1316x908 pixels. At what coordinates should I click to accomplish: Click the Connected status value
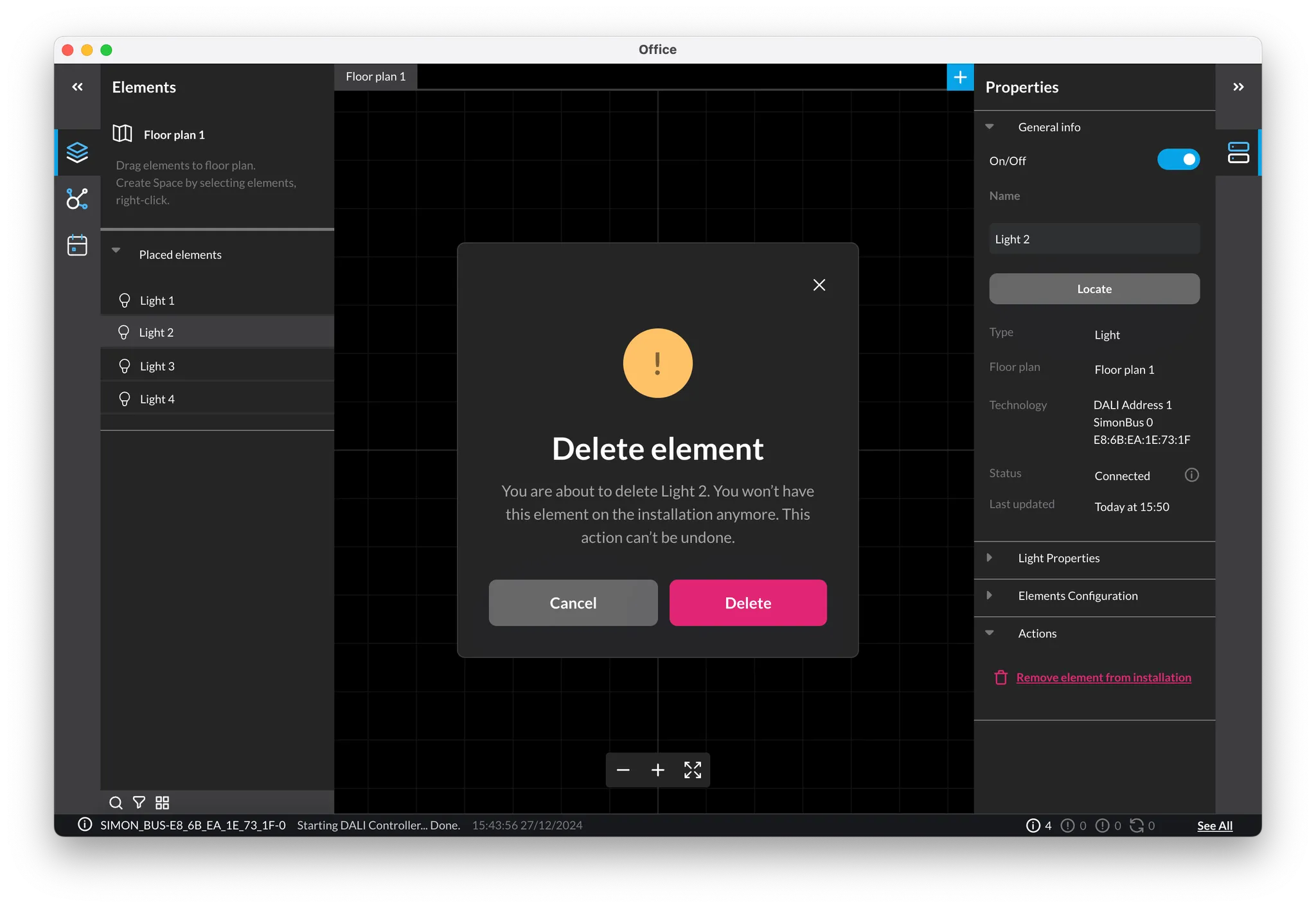[x=1122, y=476]
